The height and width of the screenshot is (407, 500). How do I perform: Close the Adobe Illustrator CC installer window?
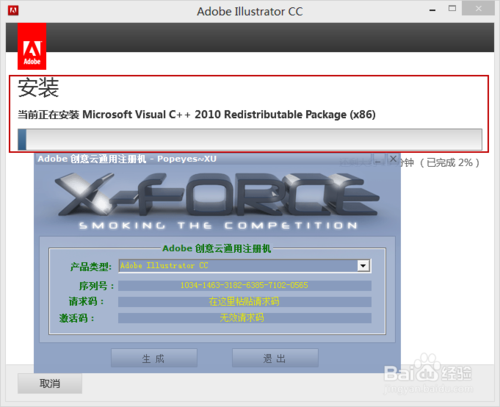click(478, 9)
